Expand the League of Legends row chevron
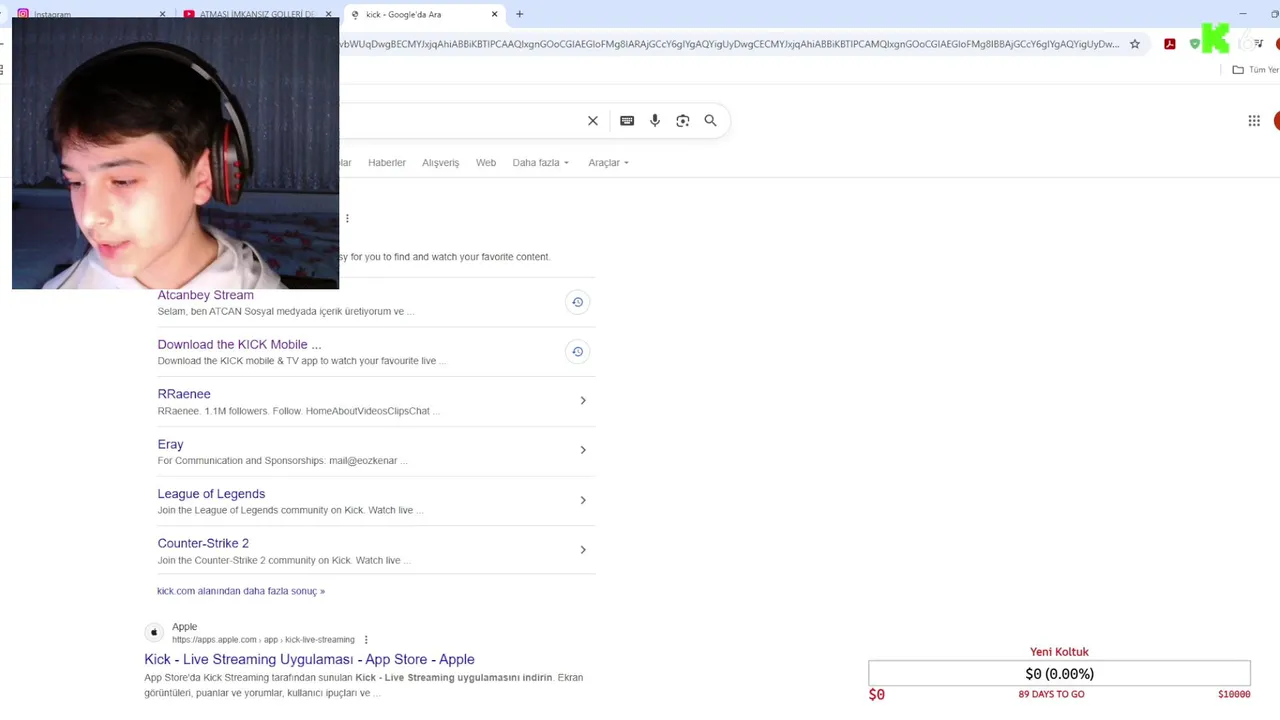 point(583,500)
